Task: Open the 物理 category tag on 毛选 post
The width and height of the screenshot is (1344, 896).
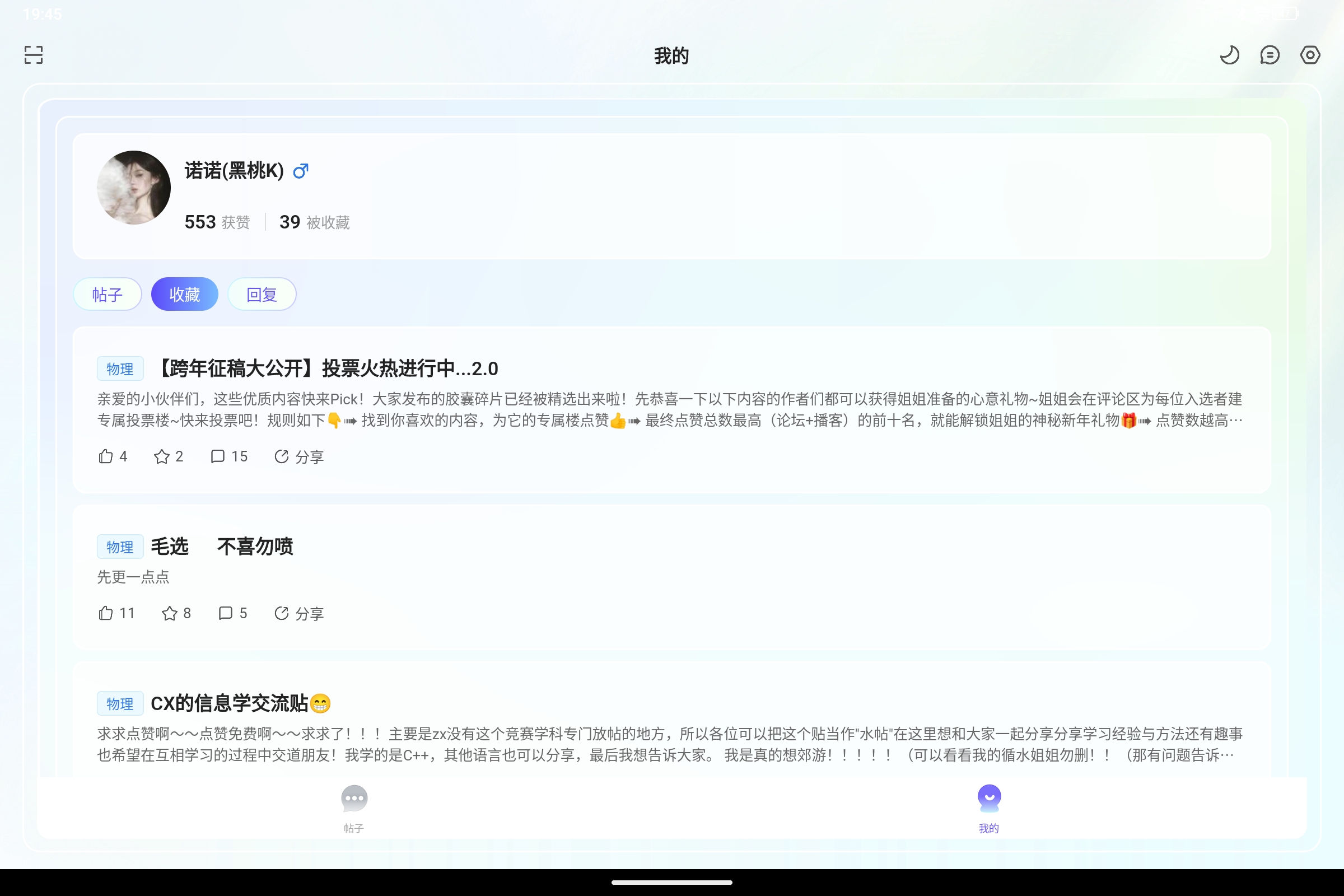Action: point(119,547)
